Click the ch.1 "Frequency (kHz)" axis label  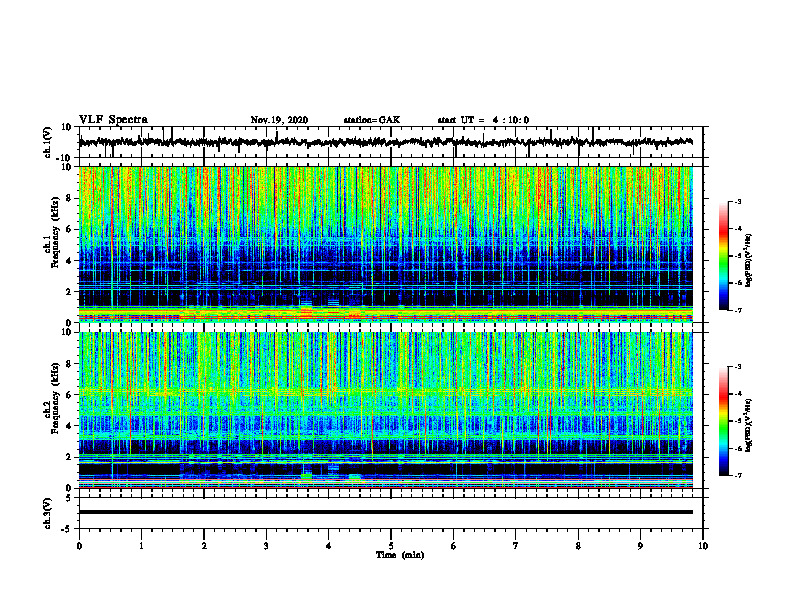(x=55, y=232)
